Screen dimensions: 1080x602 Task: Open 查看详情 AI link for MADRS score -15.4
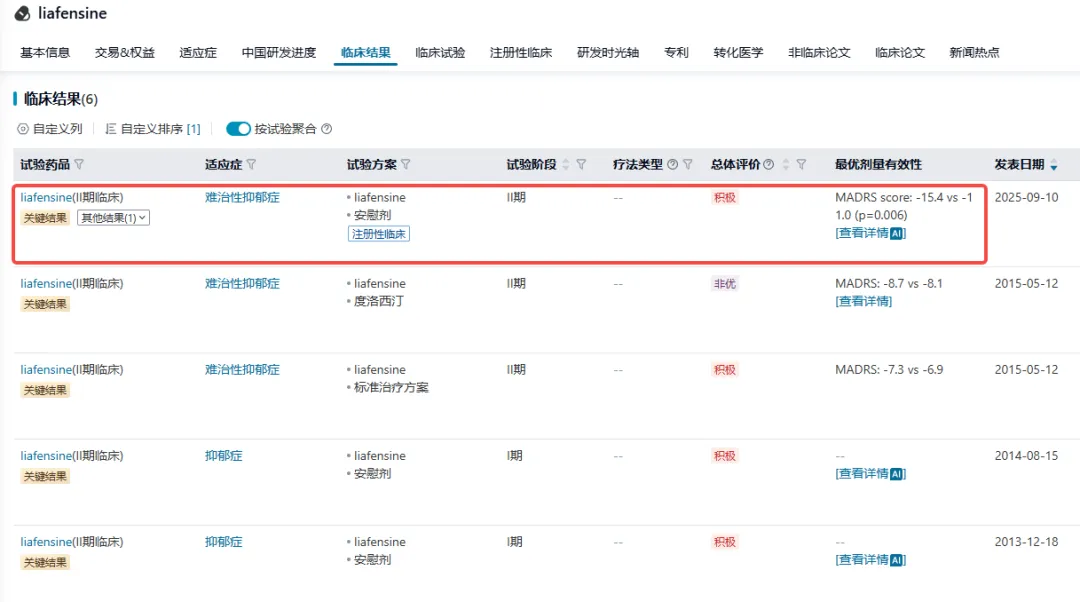pyautogui.click(x=871, y=233)
